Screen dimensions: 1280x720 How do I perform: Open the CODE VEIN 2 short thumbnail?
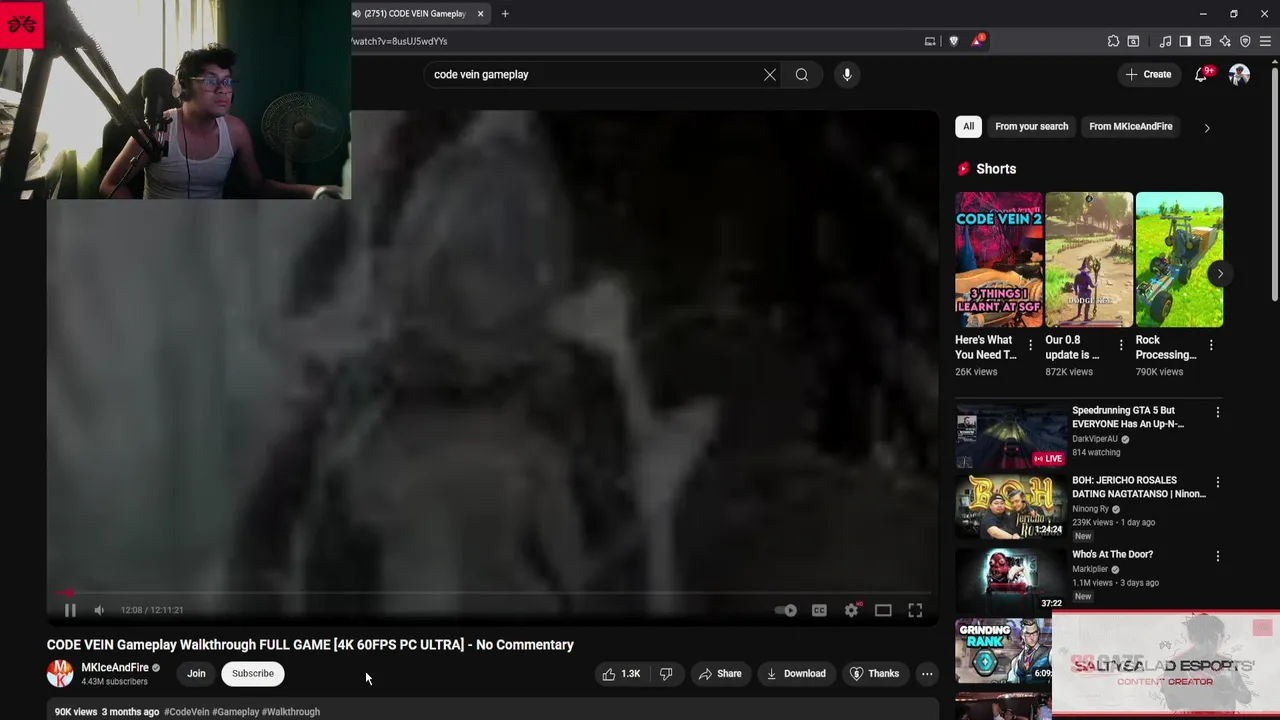[x=998, y=259]
